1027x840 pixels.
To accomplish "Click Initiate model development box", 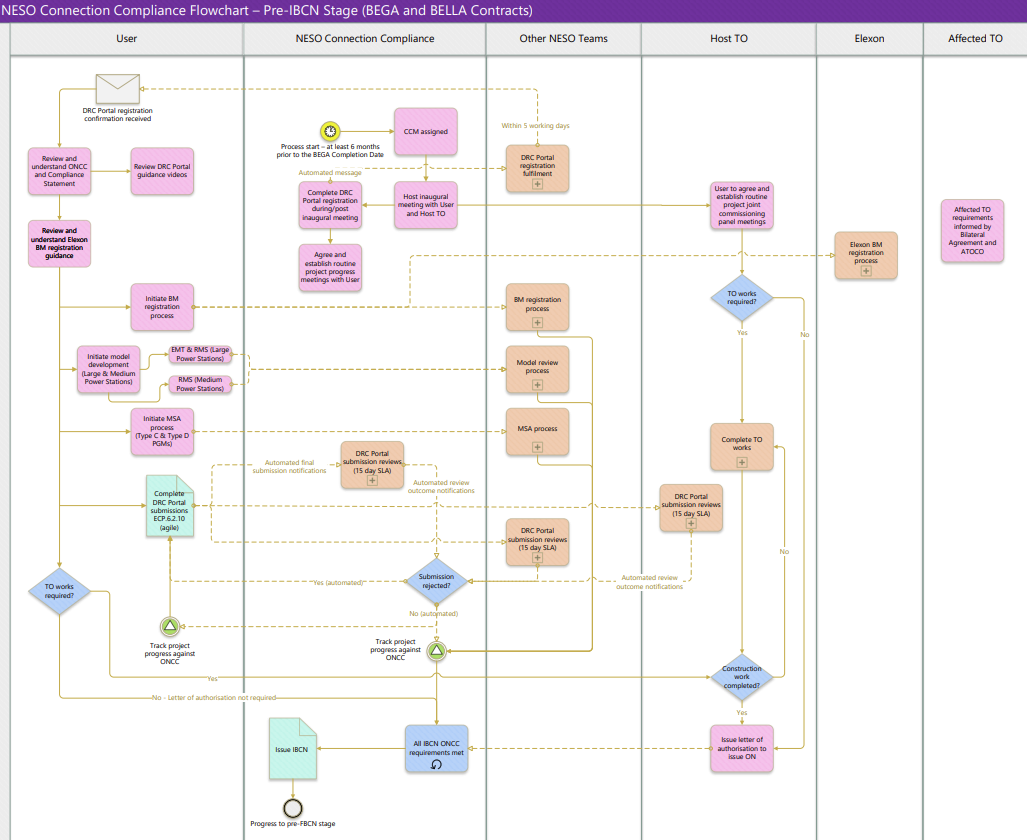I will click(109, 370).
